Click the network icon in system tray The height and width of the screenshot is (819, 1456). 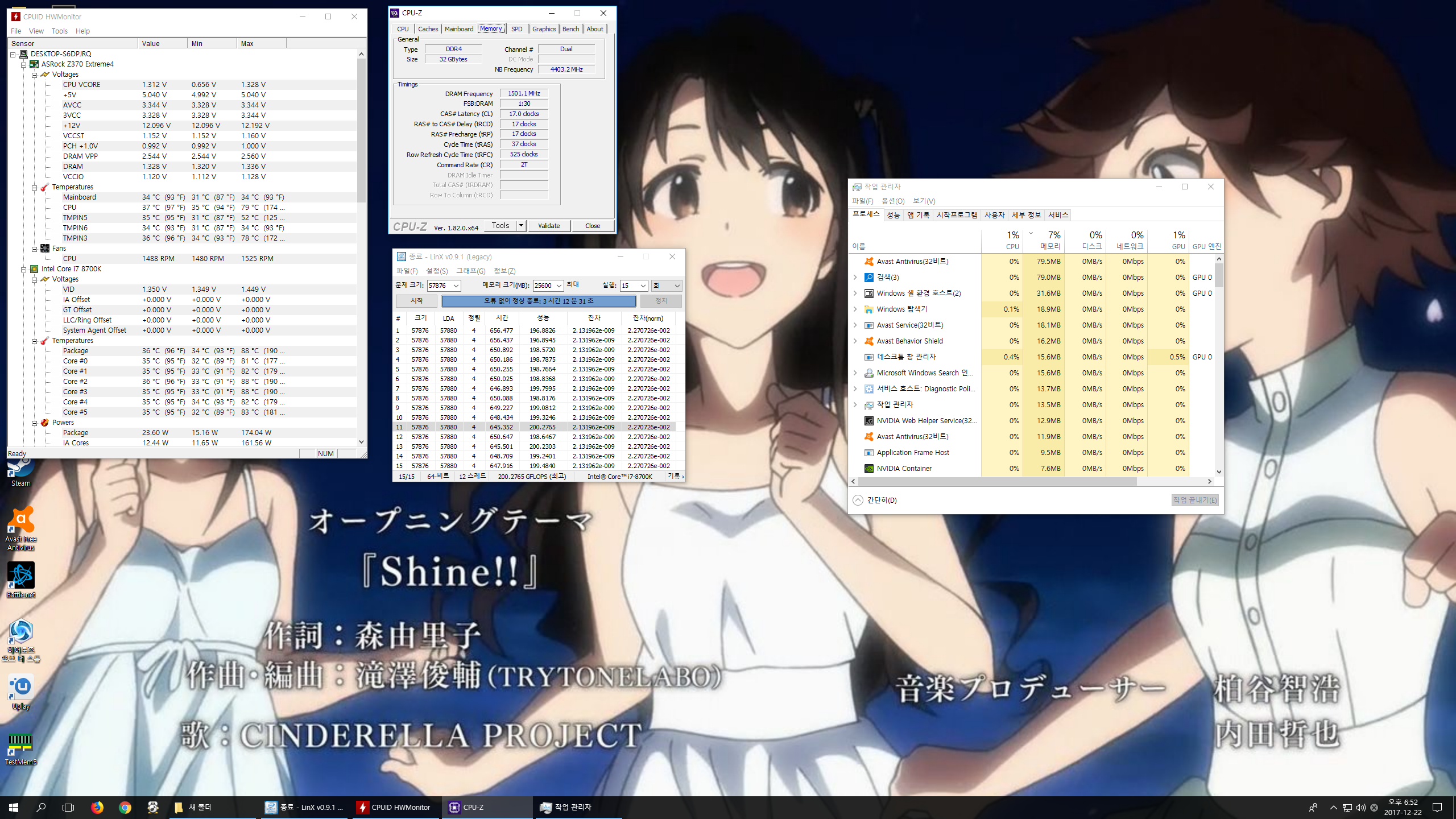click(1347, 808)
